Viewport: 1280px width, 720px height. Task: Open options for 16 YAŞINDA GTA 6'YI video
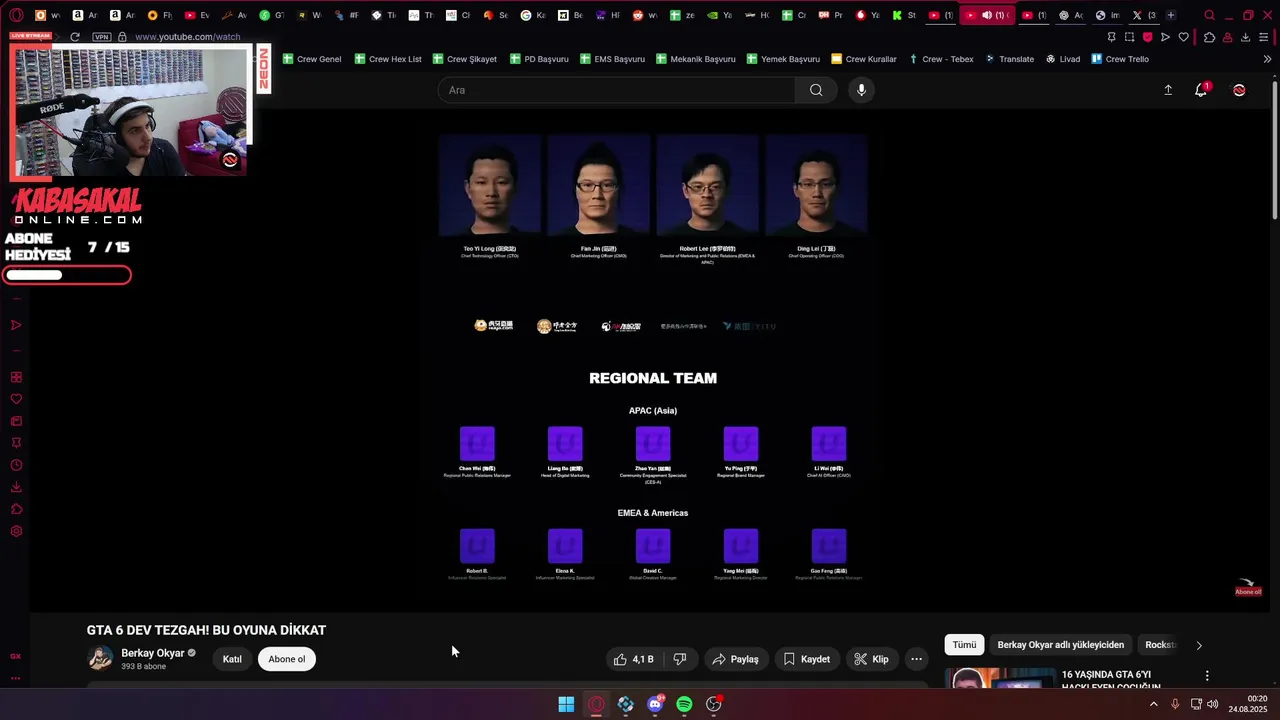[1207, 676]
